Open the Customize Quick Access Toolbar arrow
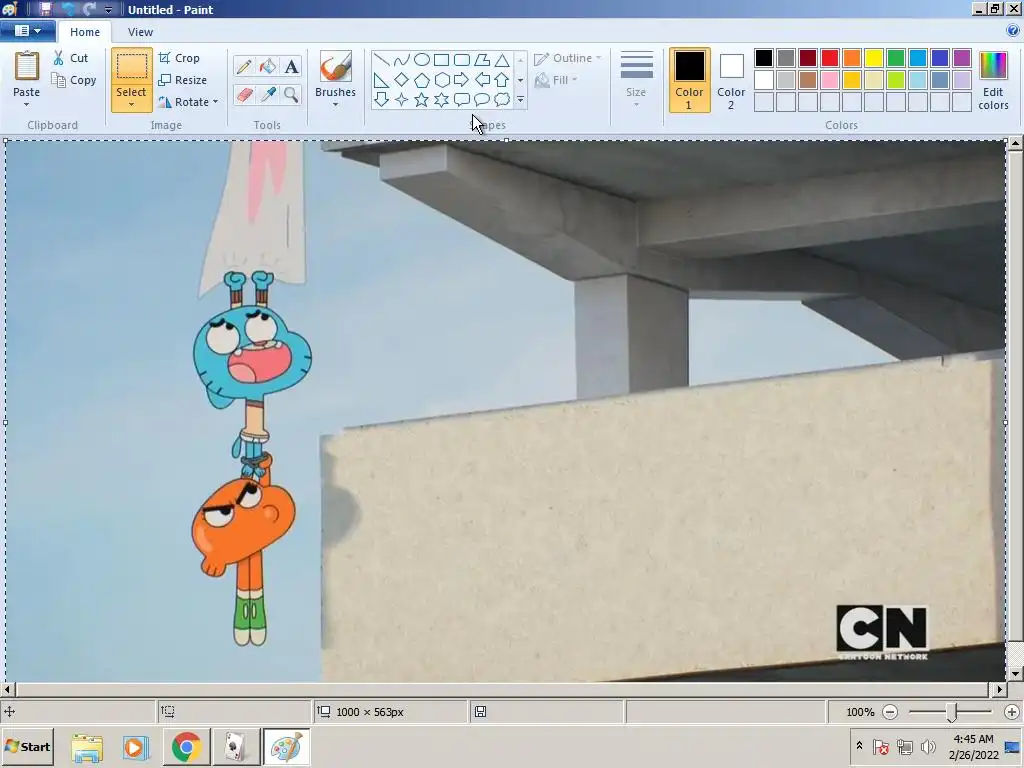The width and height of the screenshot is (1024, 768). coord(108,9)
